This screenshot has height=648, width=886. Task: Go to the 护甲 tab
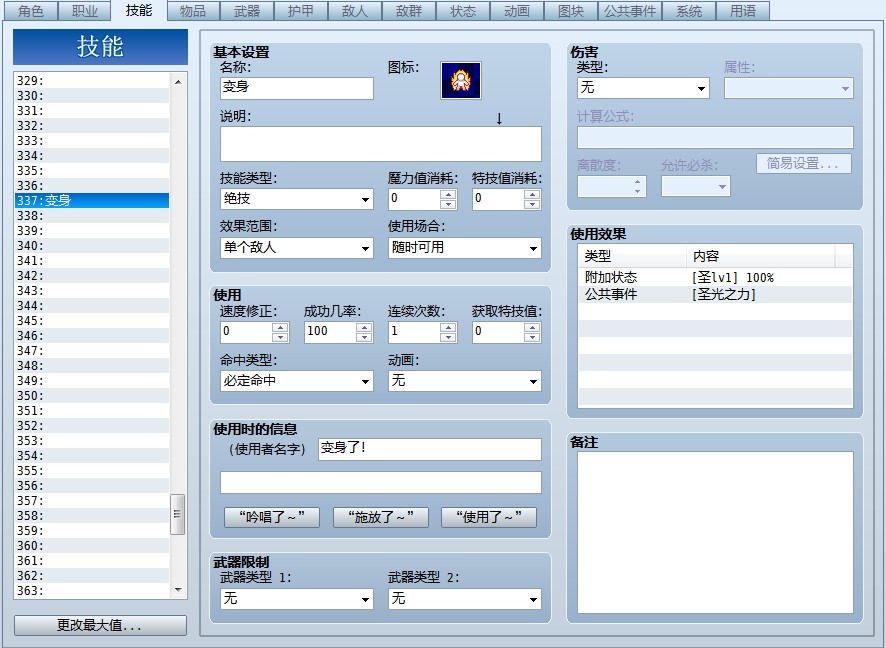click(x=301, y=11)
